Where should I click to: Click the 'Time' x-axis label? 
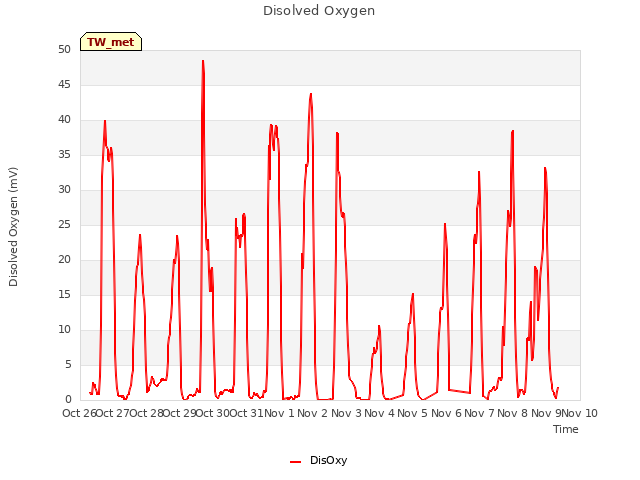tap(566, 429)
